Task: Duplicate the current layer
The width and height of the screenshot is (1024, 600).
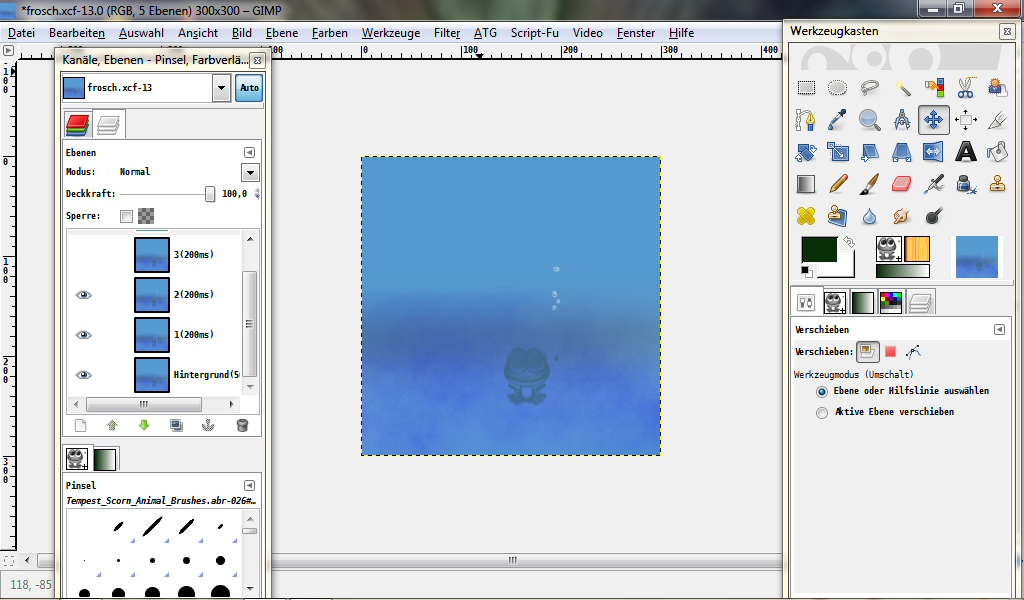Action: [176, 426]
